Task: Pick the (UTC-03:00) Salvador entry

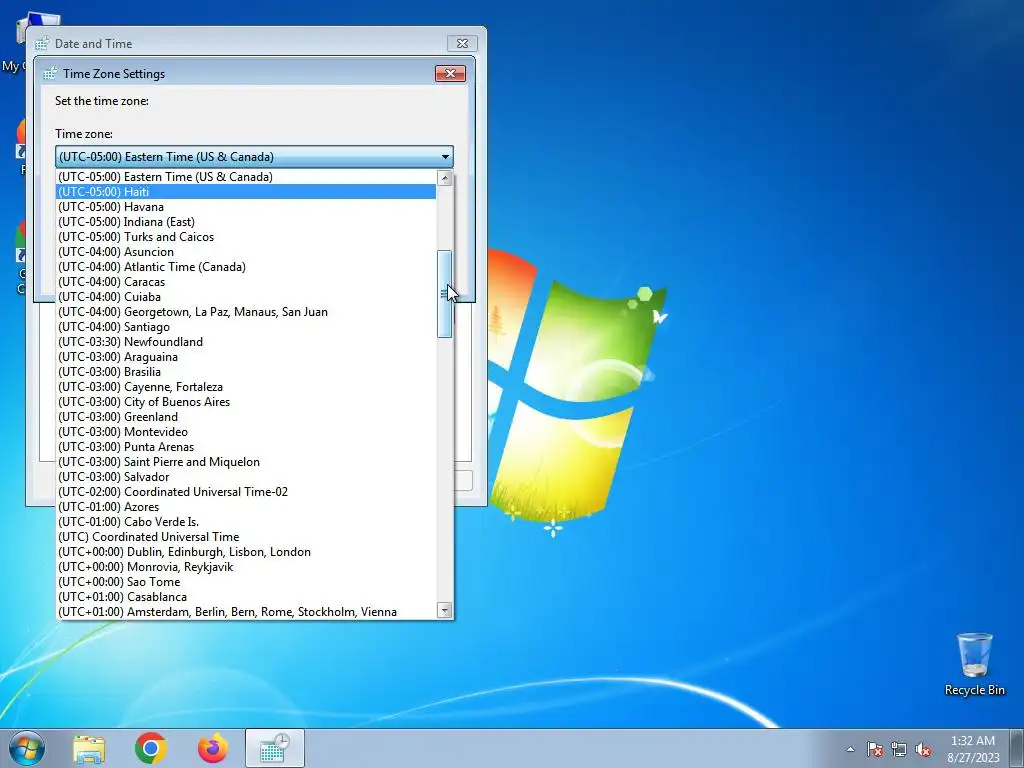Action: click(246, 477)
